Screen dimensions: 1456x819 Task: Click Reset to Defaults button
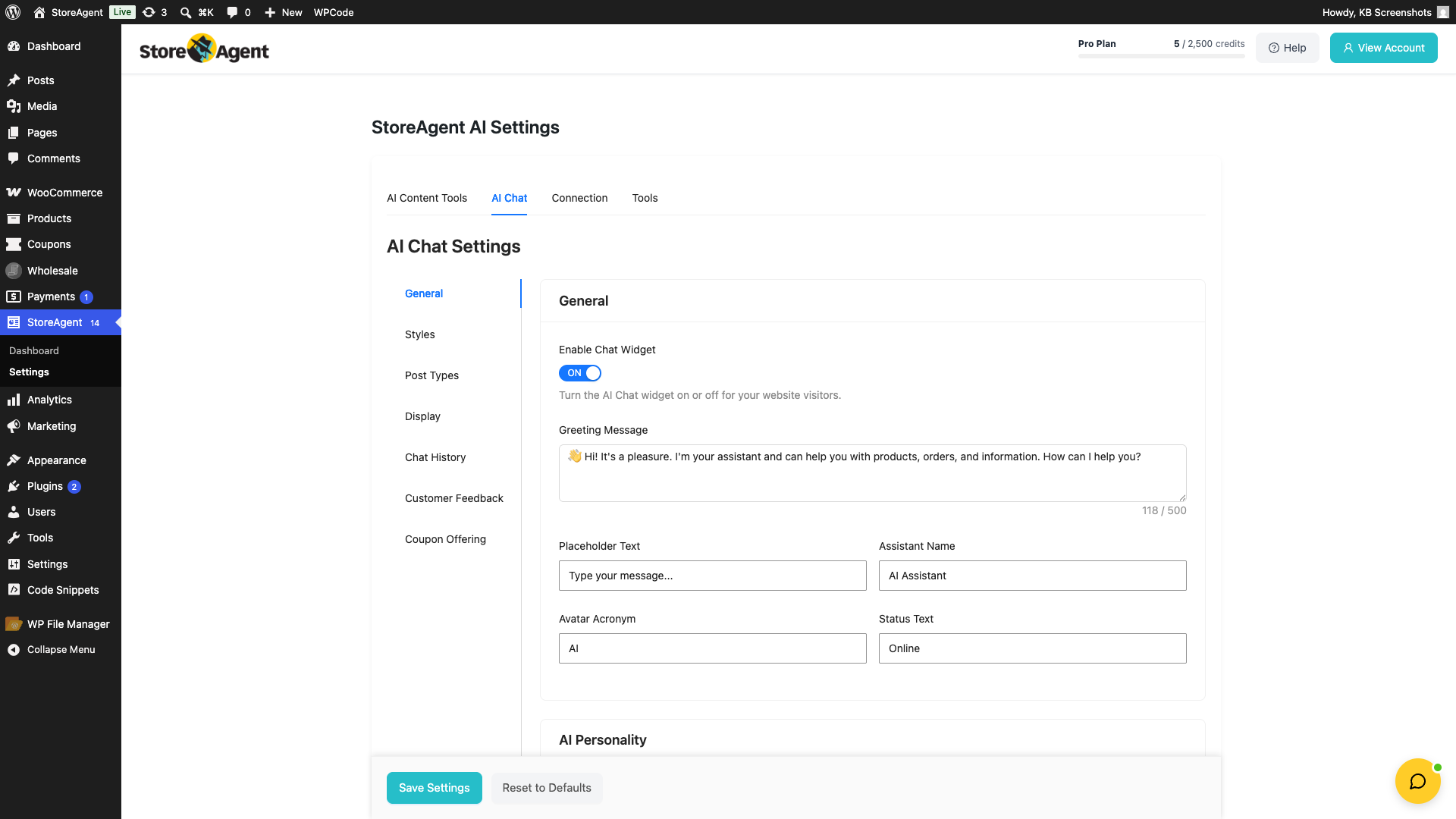pyautogui.click(x=547, y=788)
